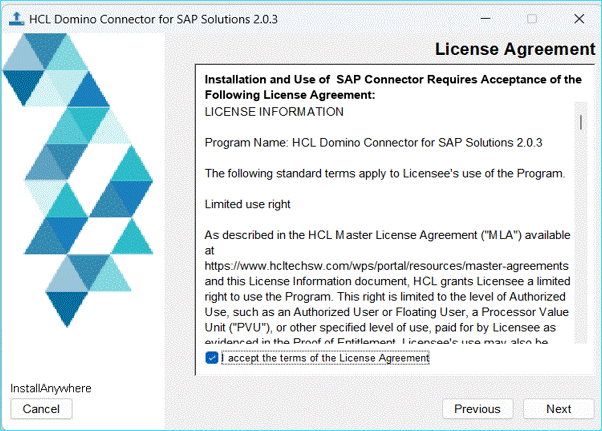This screenshot has width=602, height=431.
Task: Click the 'Program Name: HCL Domino Connector' line
Action: point(373,143)
